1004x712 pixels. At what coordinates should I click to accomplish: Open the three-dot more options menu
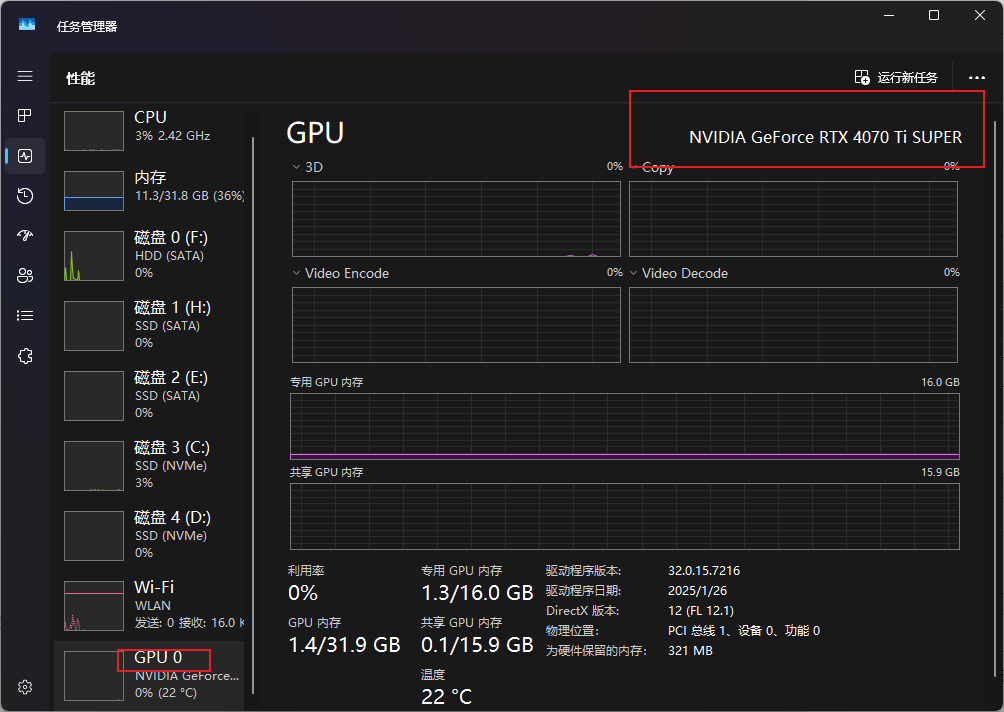coord(976,77)
